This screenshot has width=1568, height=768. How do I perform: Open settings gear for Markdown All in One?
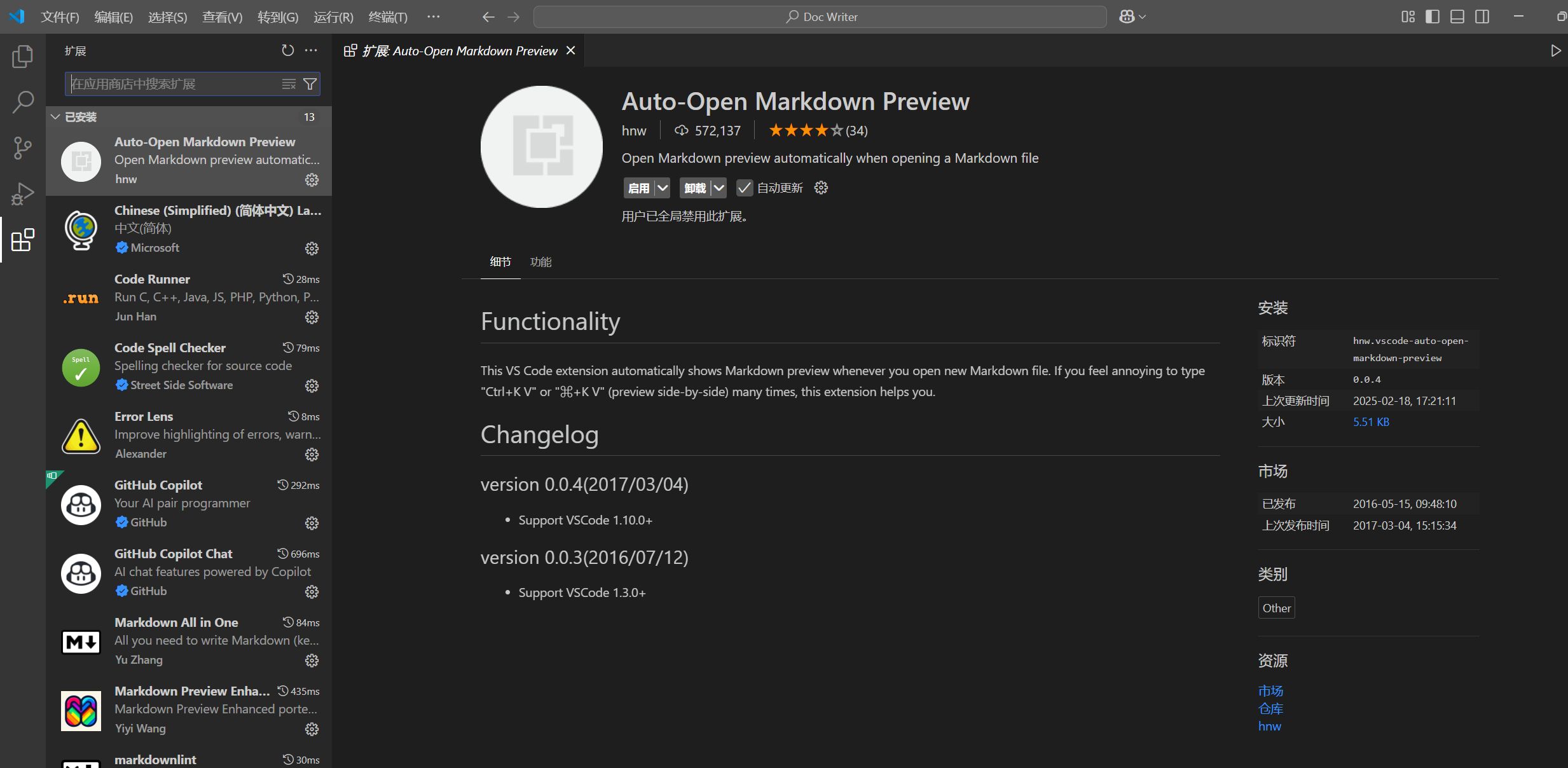pos(312,661)
